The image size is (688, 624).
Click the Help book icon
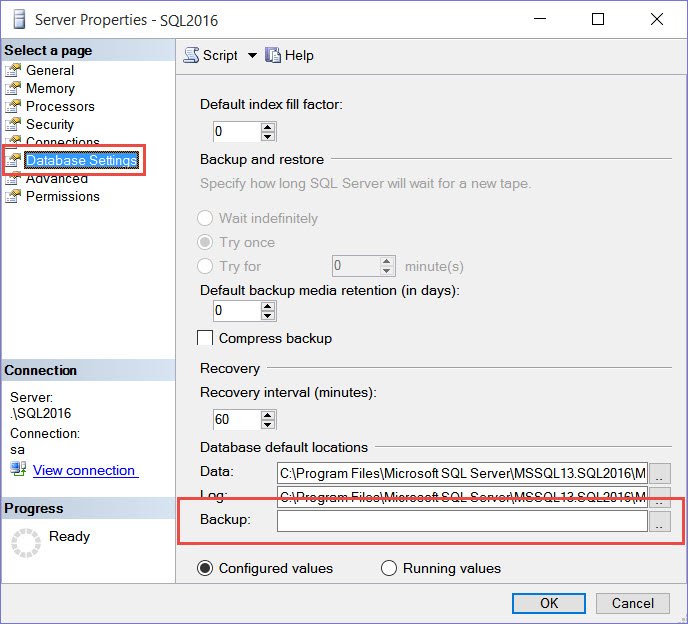(x=272, y=55)
